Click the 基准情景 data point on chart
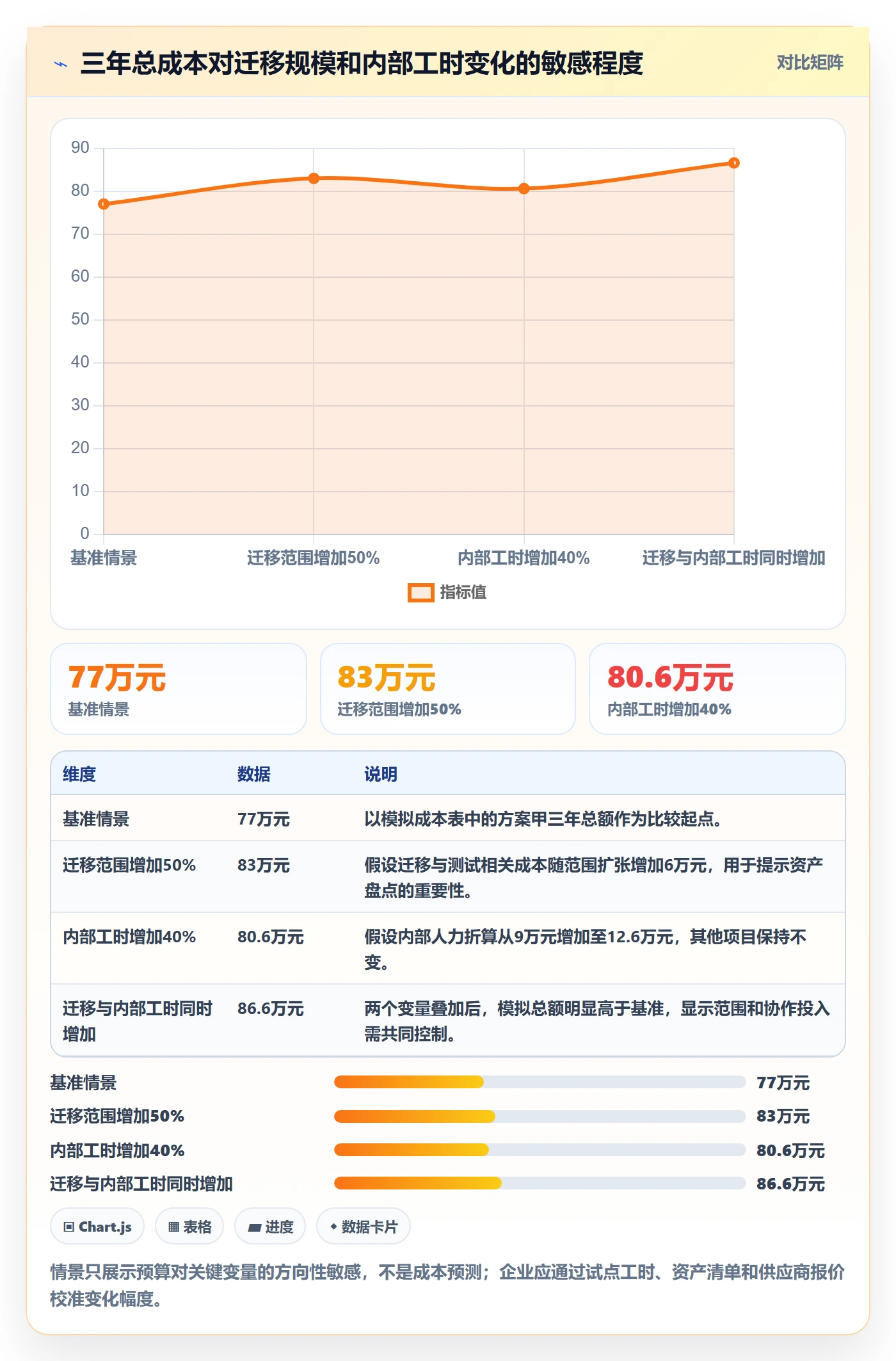This screenshot has height=1361, width=896. click(x=104, y=204)
